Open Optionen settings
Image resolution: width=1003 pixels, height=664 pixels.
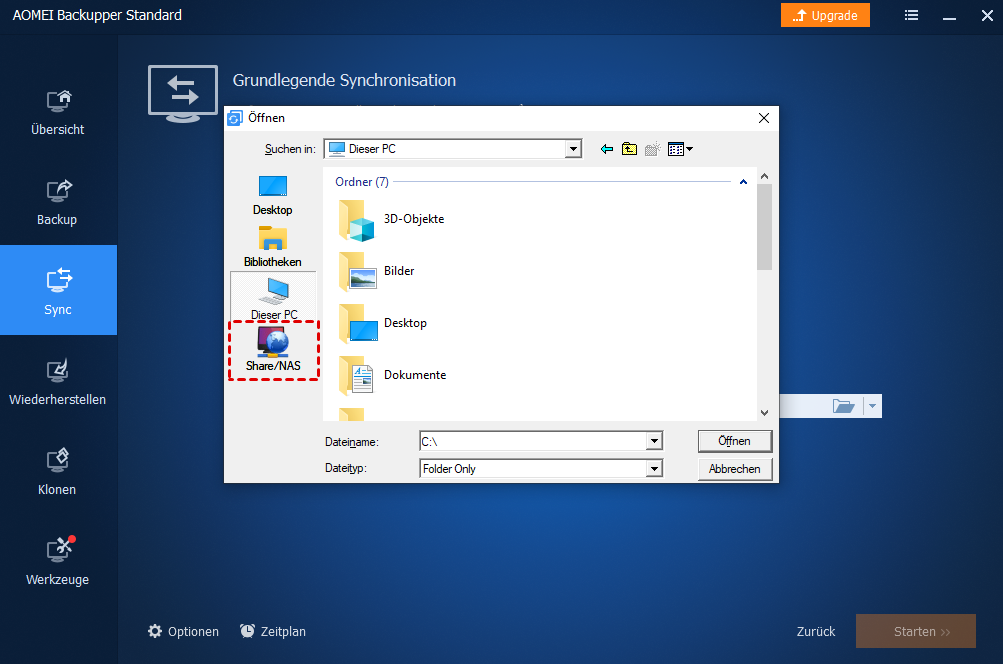pyautogui.click(x=184, y=631)
